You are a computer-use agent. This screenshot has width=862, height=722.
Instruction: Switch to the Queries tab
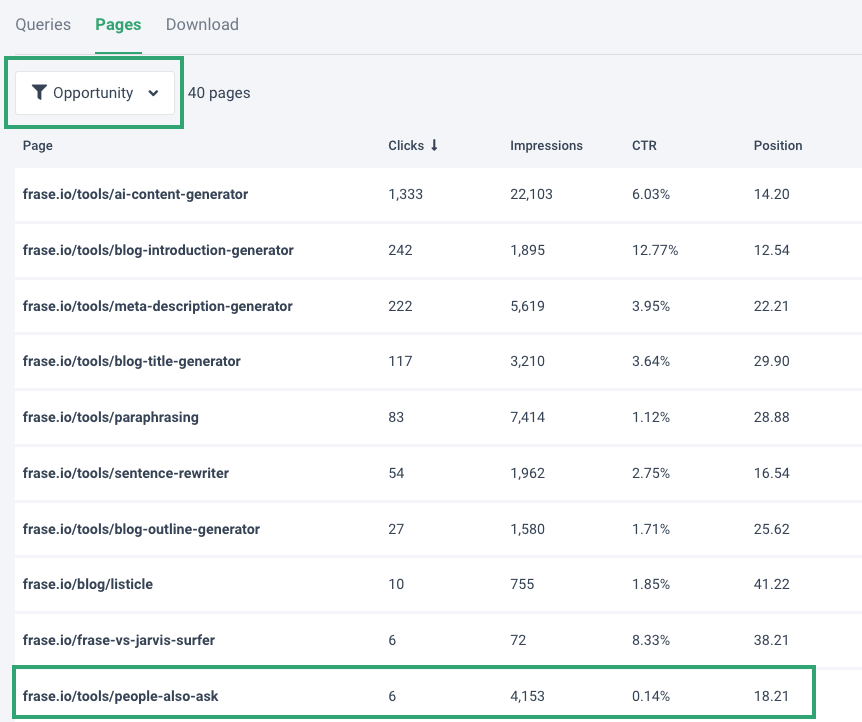[43, 25]
